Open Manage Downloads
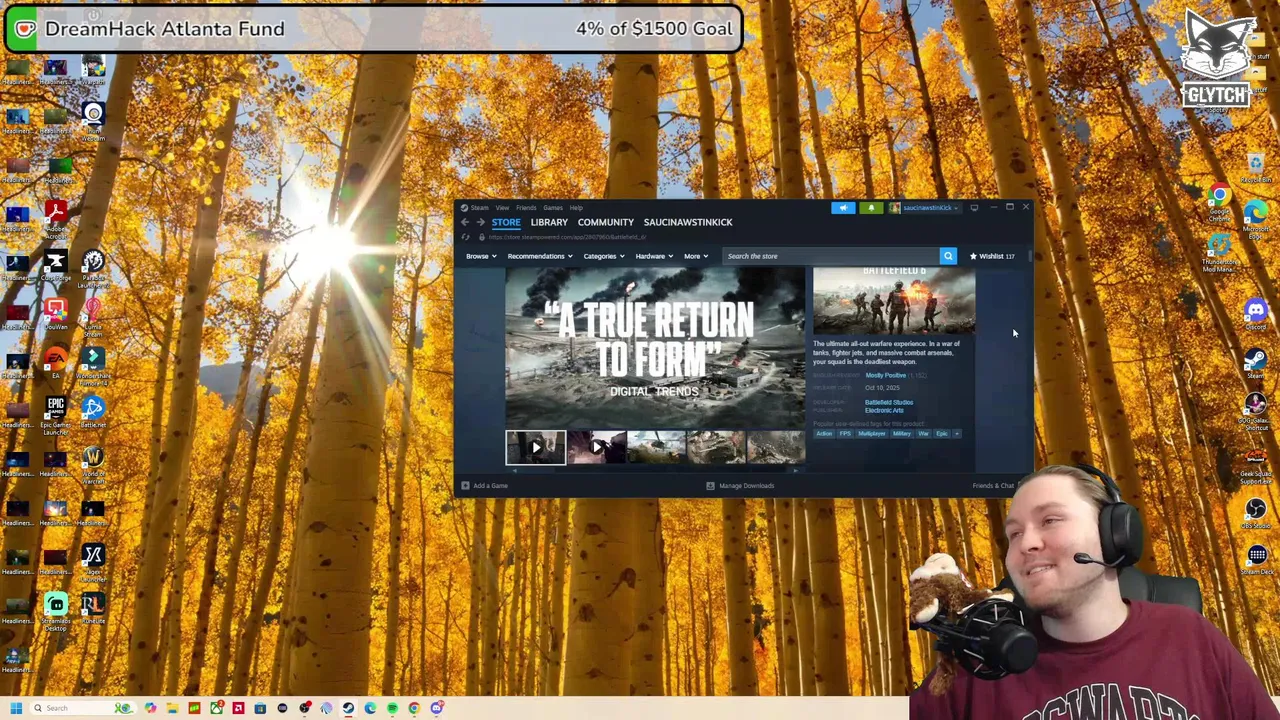 (740, 486)
